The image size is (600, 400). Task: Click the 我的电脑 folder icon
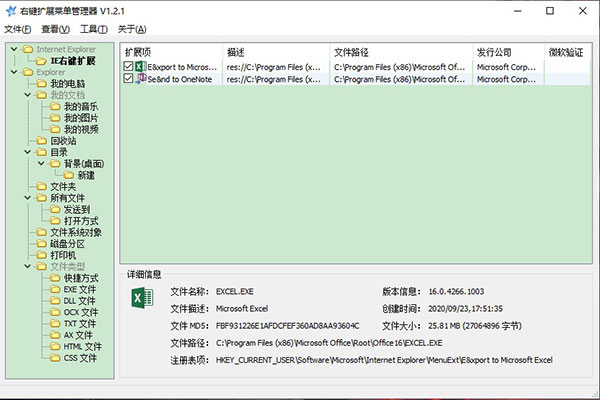(x=41, y=83)
